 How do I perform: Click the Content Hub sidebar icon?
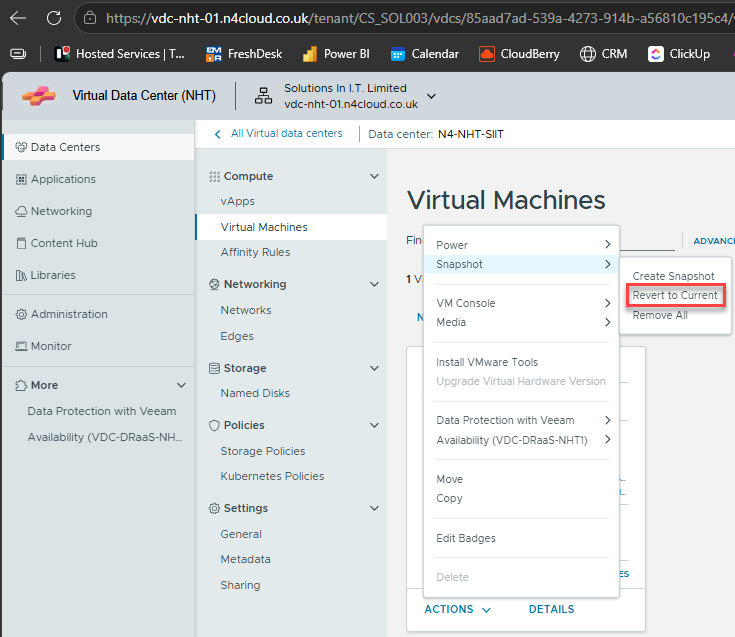point(21,243)
